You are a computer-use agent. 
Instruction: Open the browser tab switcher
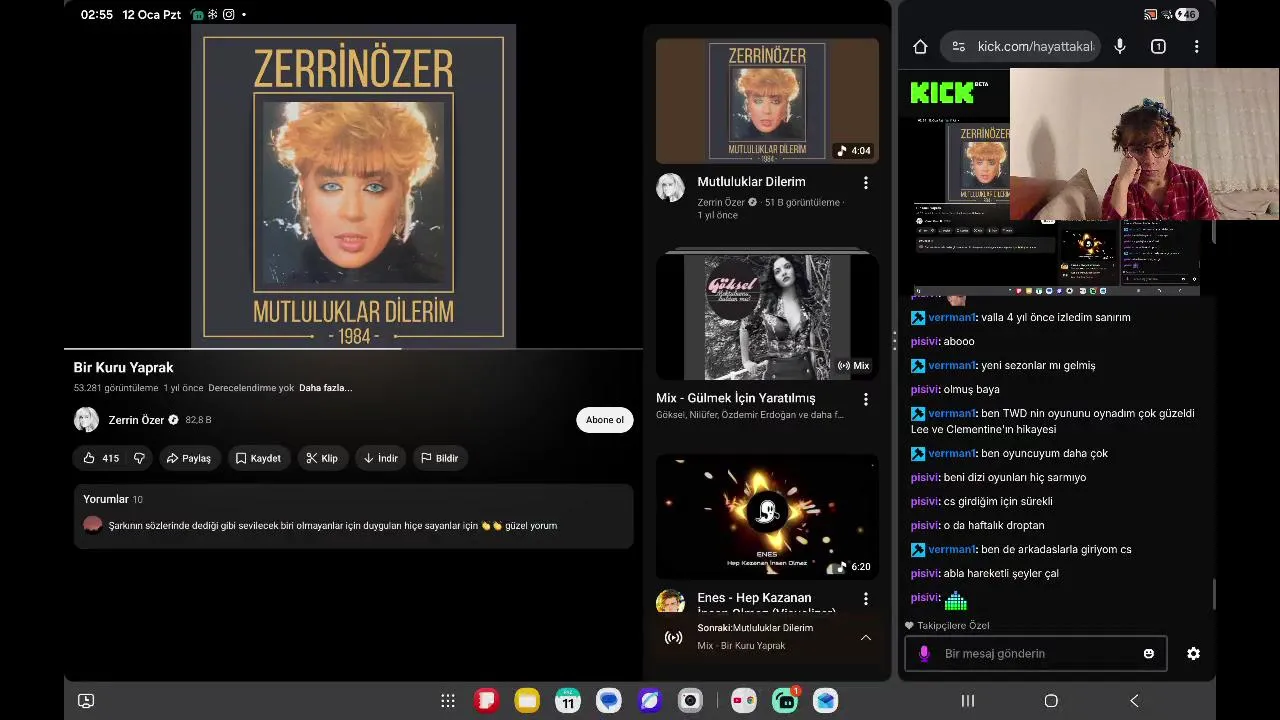click(1158, 47)
